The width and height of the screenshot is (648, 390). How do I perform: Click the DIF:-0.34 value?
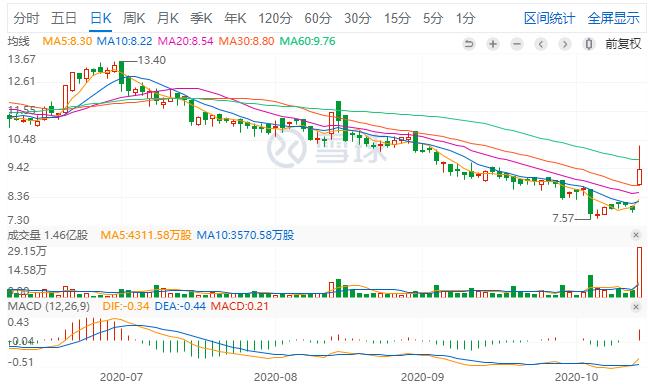[126, 307]
